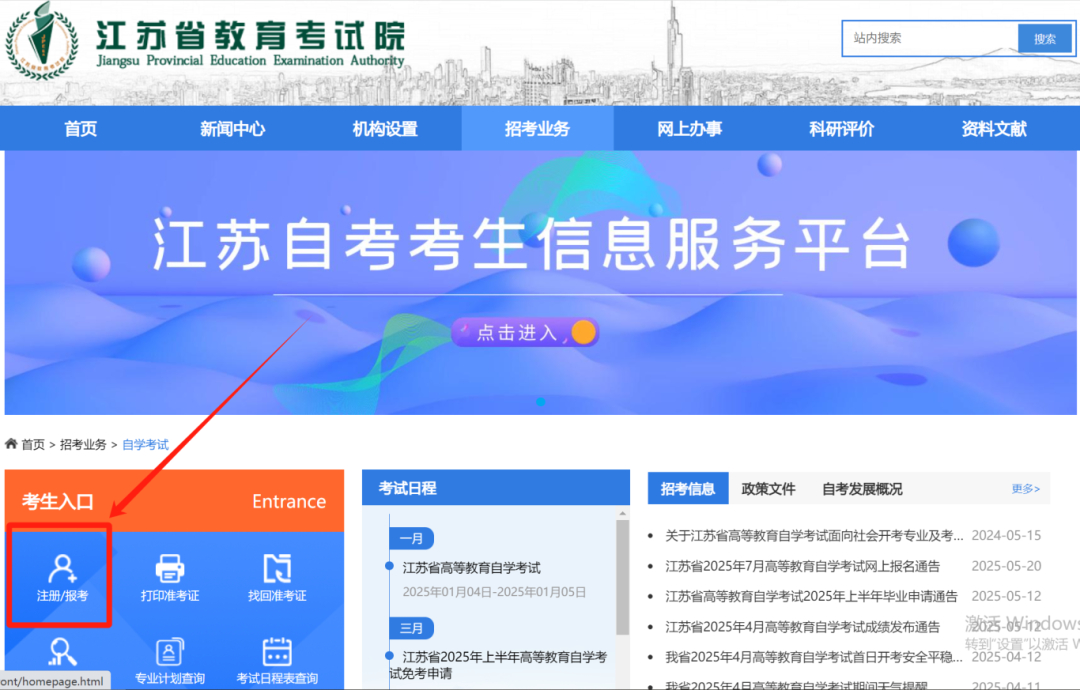Click 首页 text in the breadcrumb
Viewport: 1080px width, 690px height.
pyautogui.click(x=33, y=444)
